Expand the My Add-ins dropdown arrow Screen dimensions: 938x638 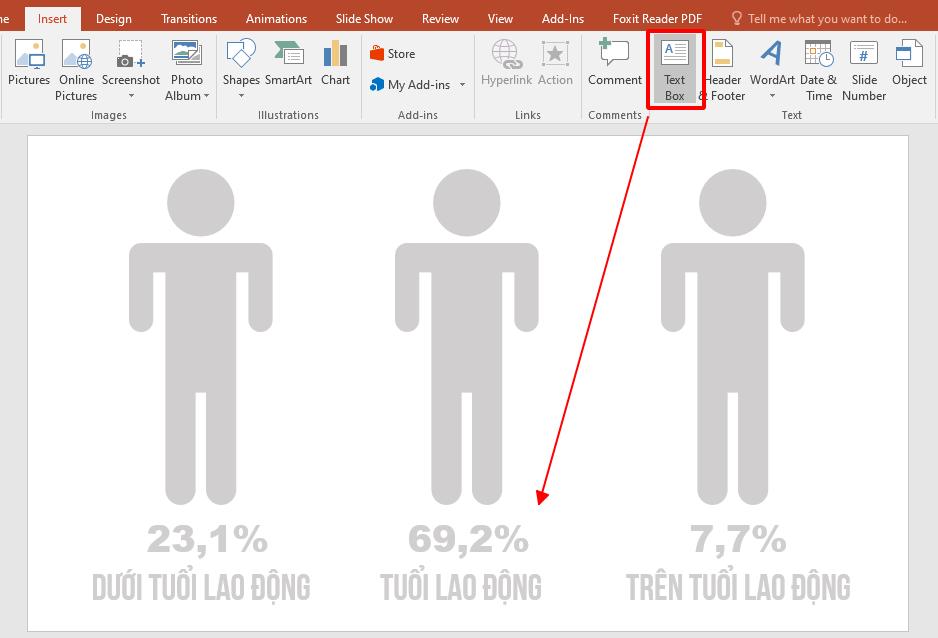point(462,85)
